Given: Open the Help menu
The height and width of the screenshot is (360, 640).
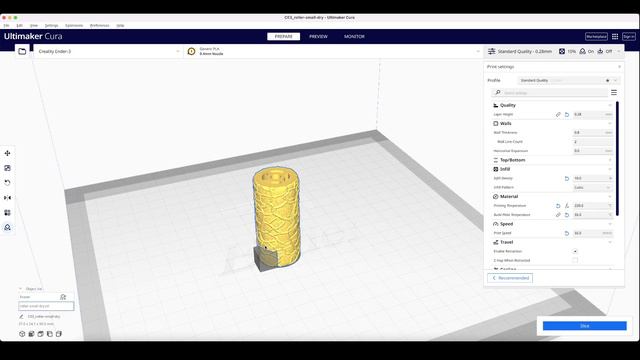Looking at the screenshot, I should tap(120, 25).
